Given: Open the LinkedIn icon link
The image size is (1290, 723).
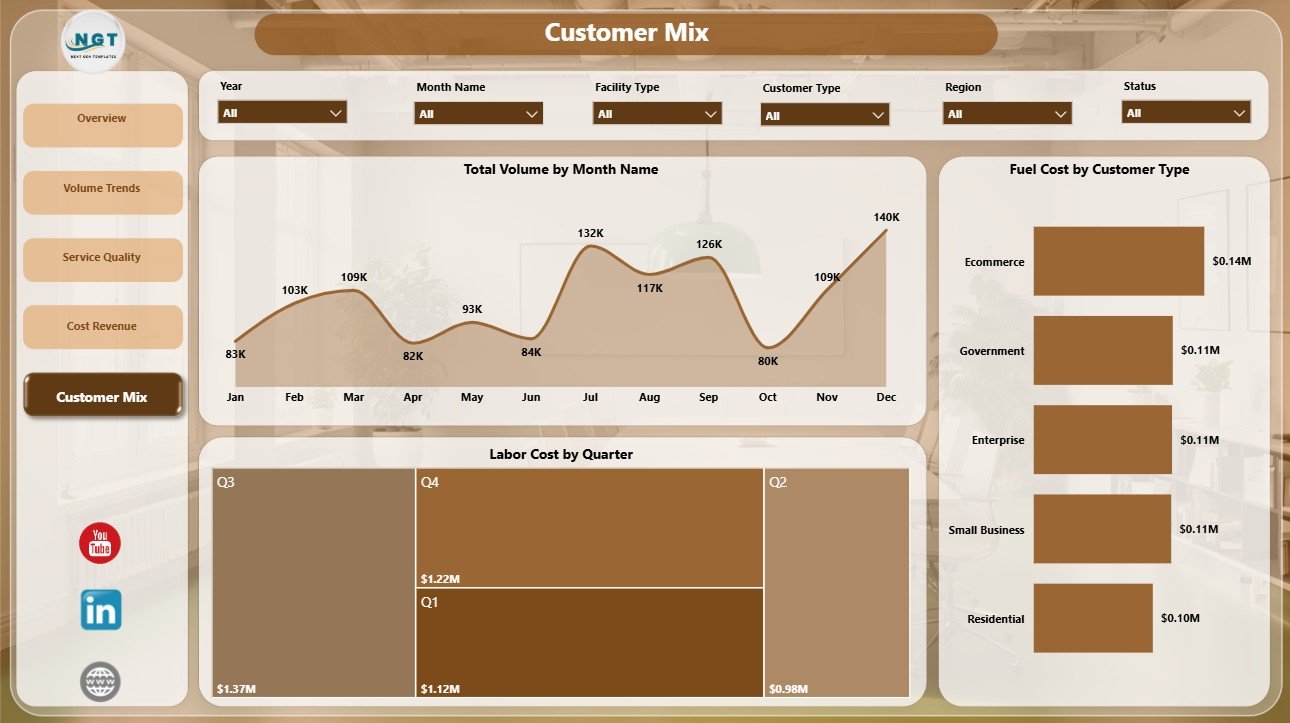Looking at the screenshot, I should [x=101, y=609].
